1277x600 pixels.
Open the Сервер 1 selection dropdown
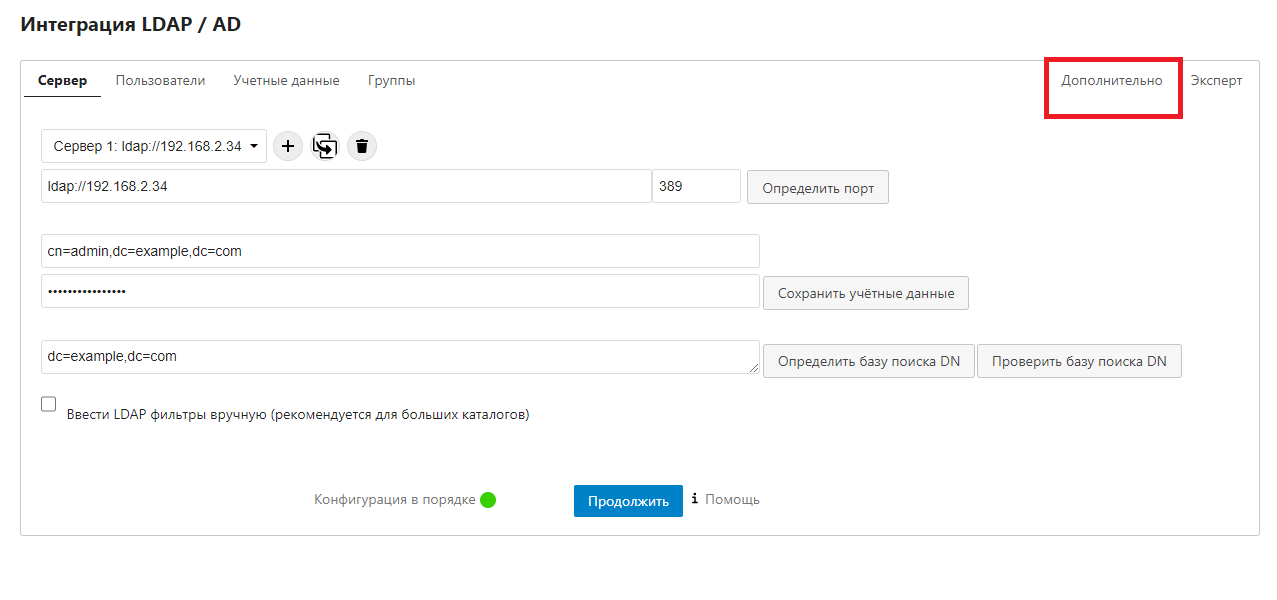[x=154, y=146]
